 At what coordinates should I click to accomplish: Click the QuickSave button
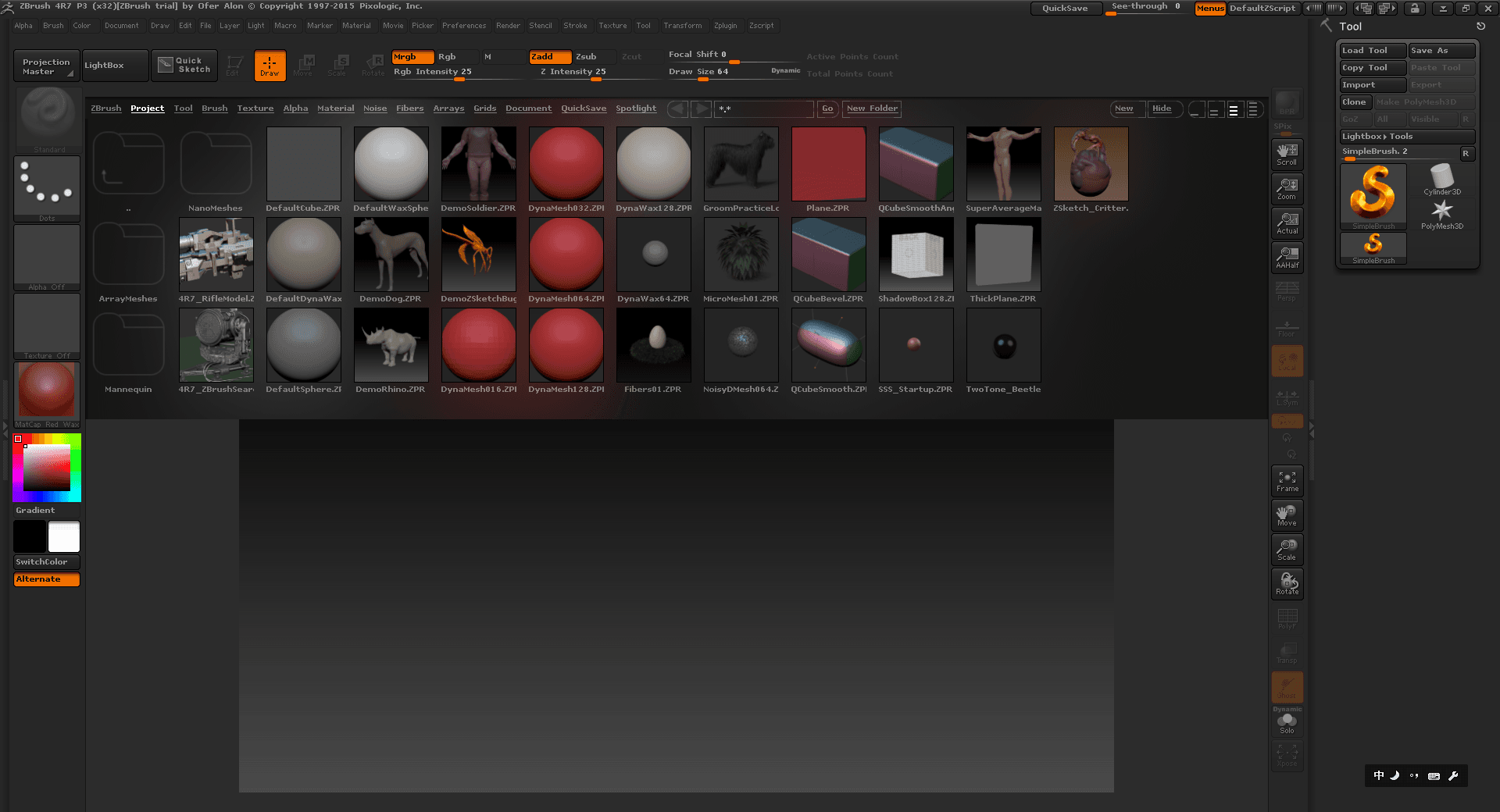1065,9
